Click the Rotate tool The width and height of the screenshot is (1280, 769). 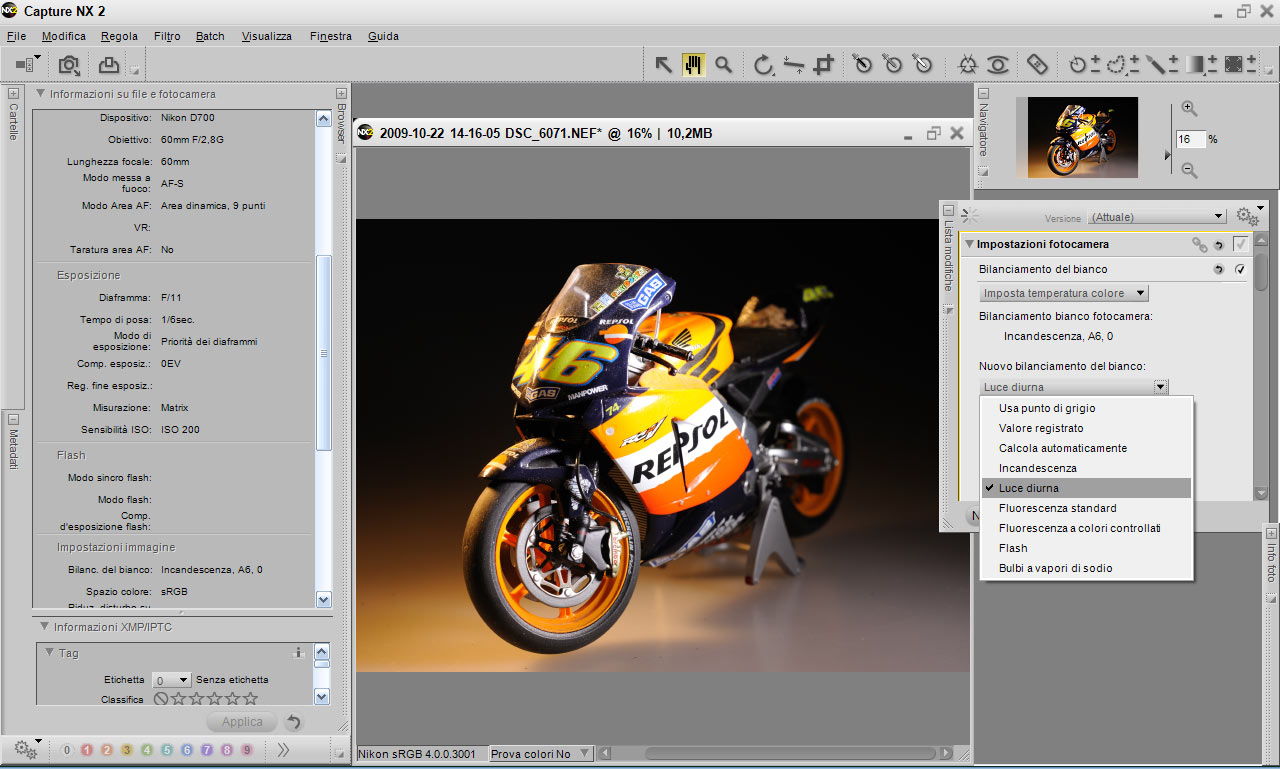point(764,65)
